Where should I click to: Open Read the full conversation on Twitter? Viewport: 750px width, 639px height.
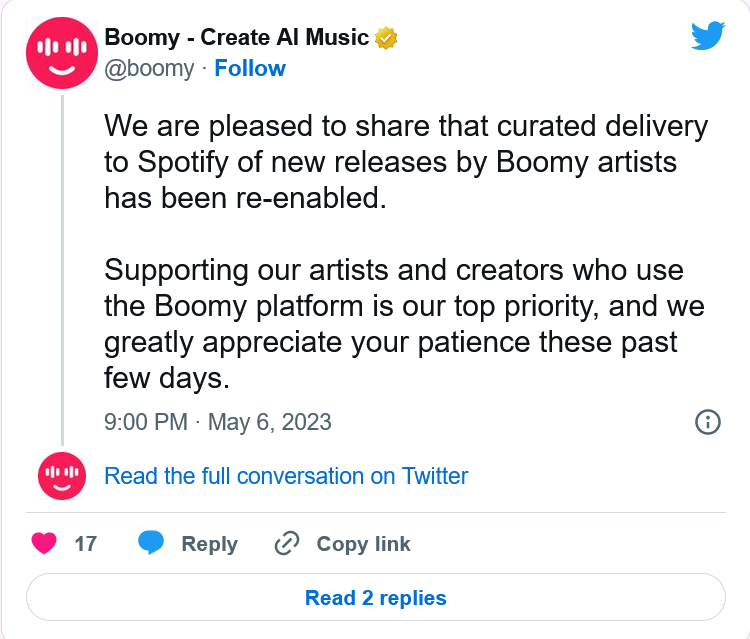pos(286,476)
